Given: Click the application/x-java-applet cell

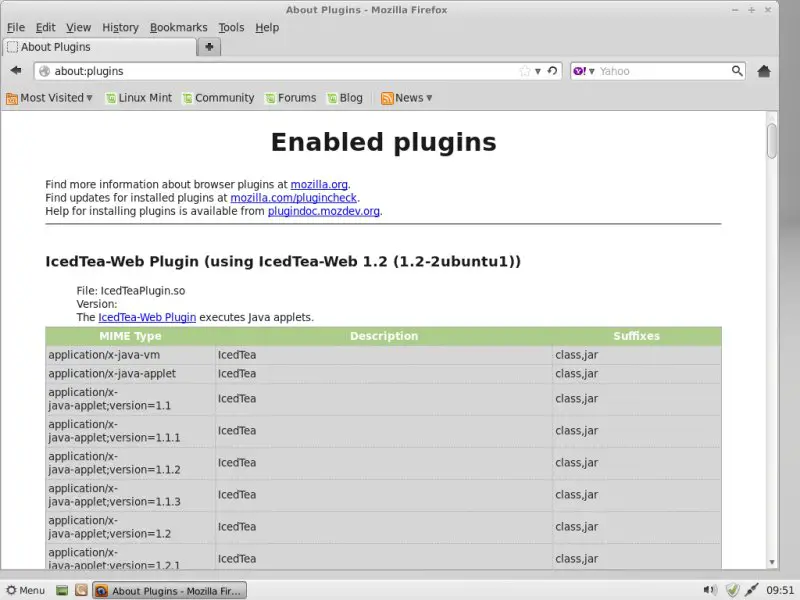Looking at the screenshot, I should pos(130,373).
